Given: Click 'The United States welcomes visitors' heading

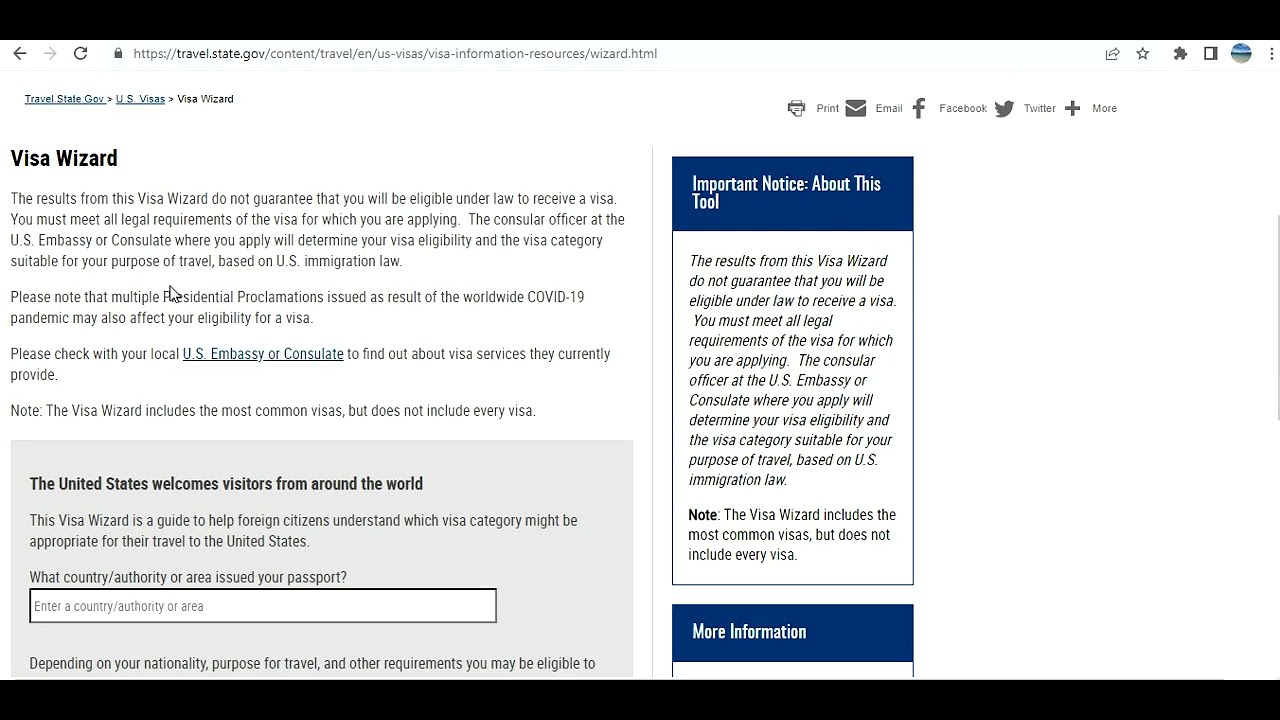Looking at the screenshot, I should 226,484.
